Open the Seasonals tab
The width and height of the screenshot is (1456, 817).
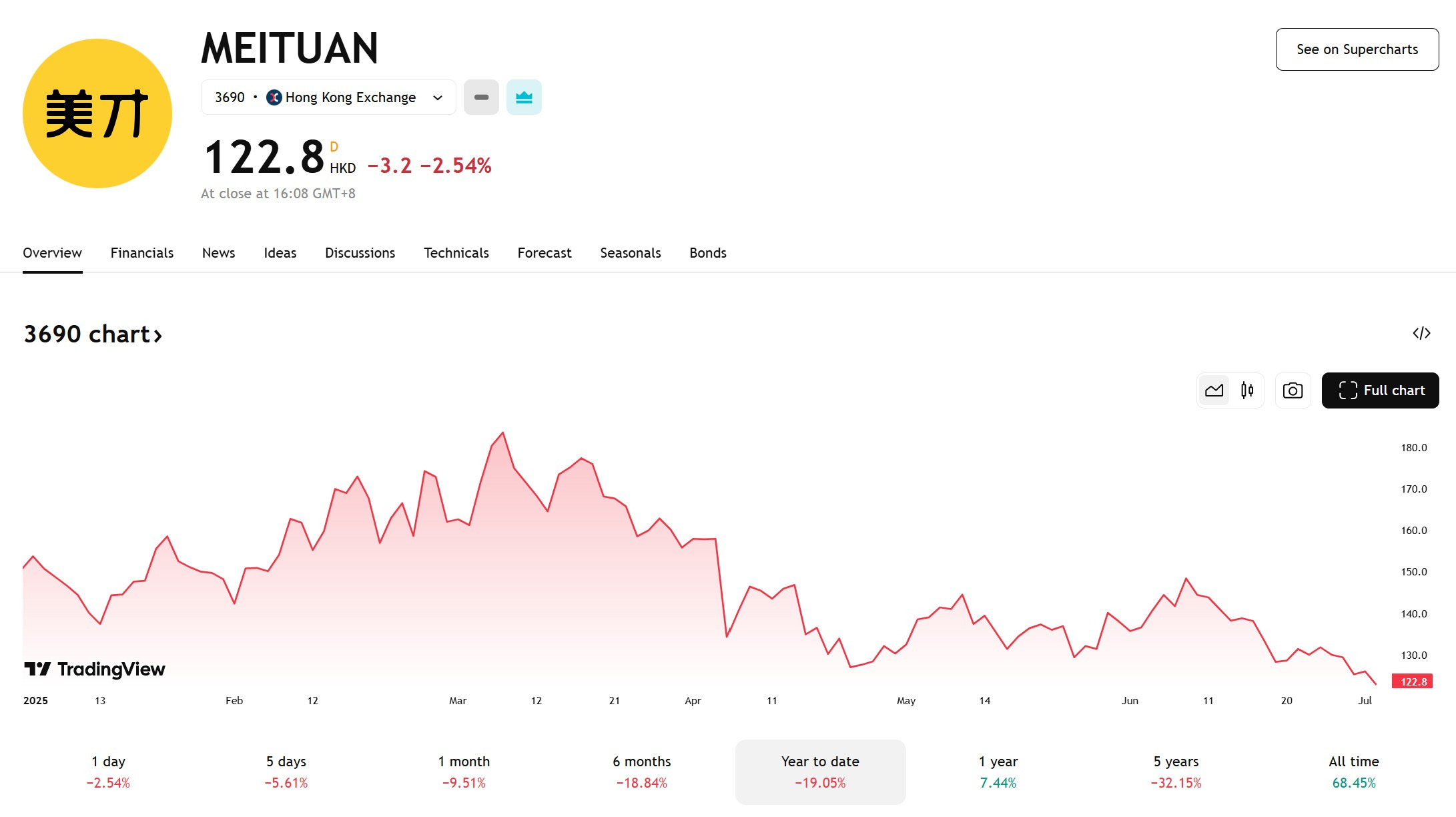click(x=631, y=253)
